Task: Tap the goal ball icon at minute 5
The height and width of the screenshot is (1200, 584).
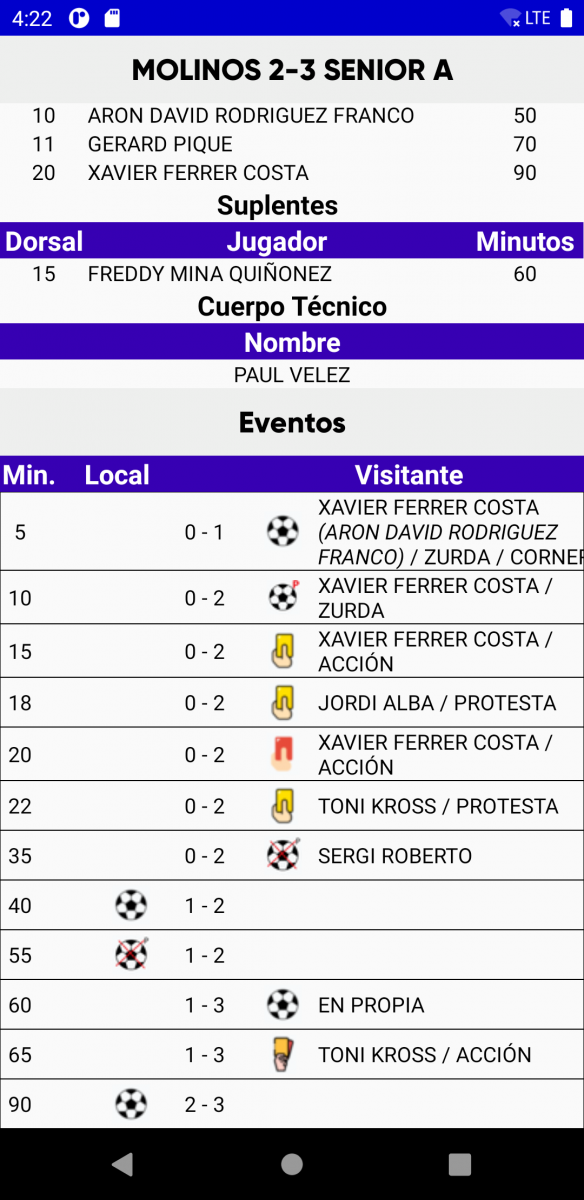Action: point(283,531)
